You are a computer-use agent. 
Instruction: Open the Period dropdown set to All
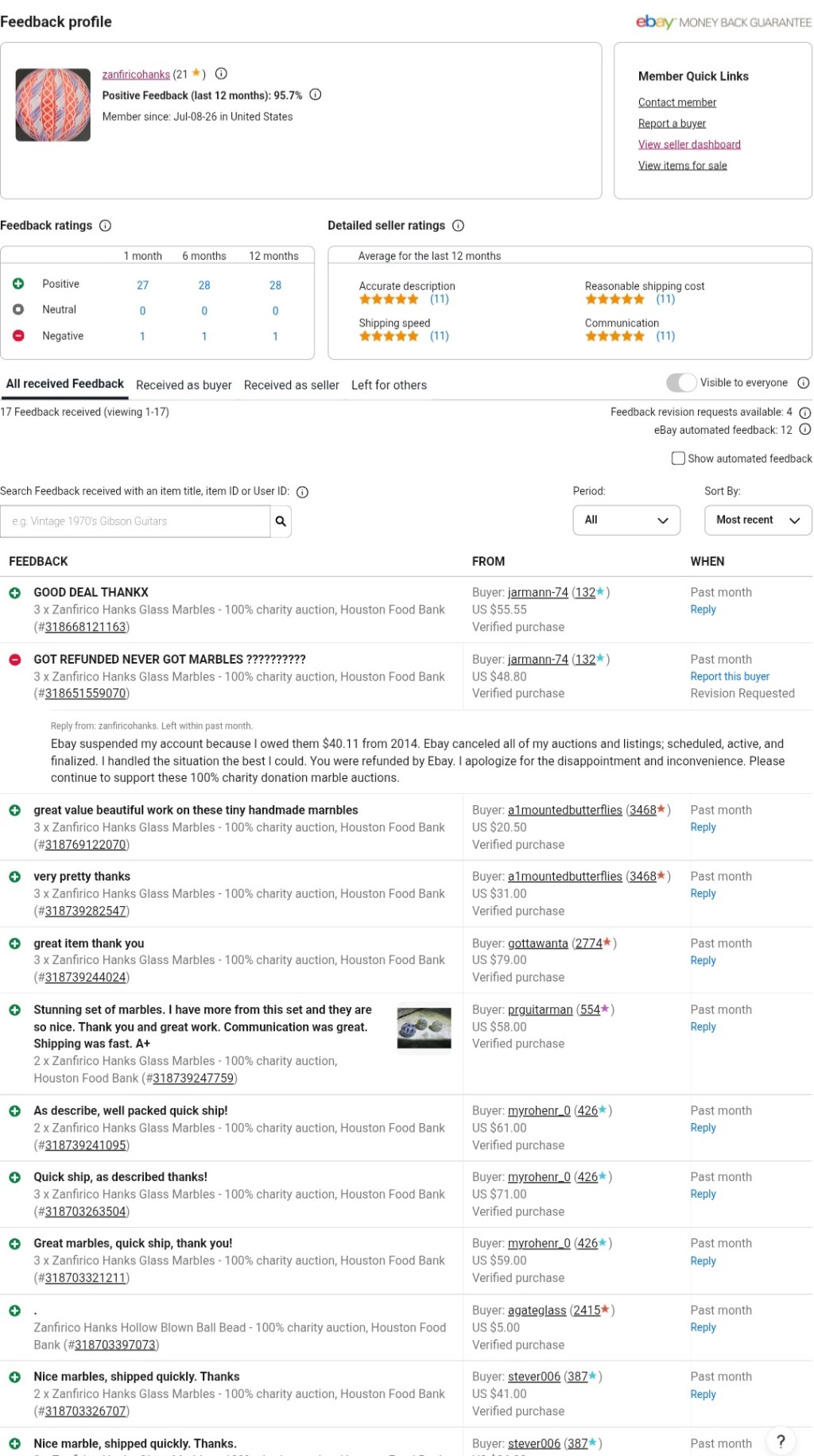click(626, 521)
